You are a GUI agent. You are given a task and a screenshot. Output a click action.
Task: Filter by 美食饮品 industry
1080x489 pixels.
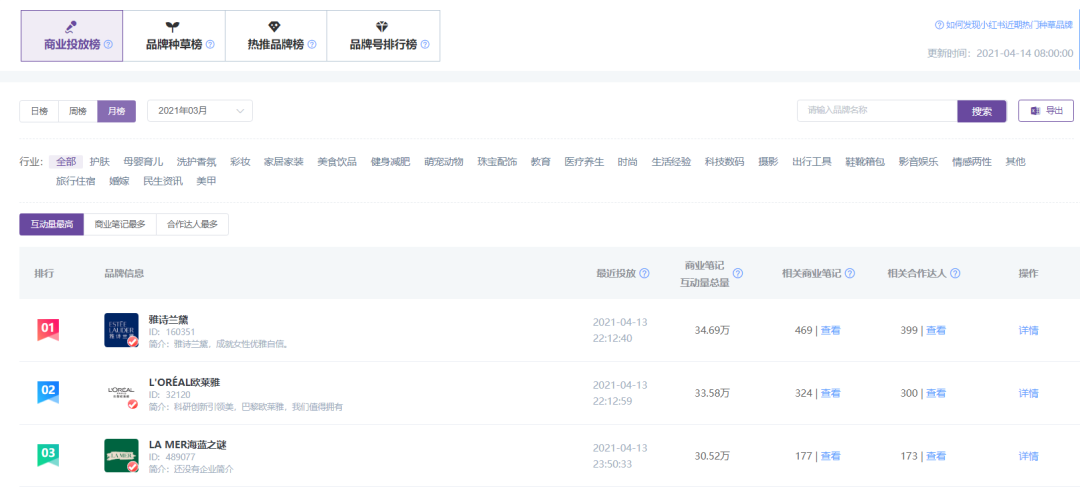(337, 162)
